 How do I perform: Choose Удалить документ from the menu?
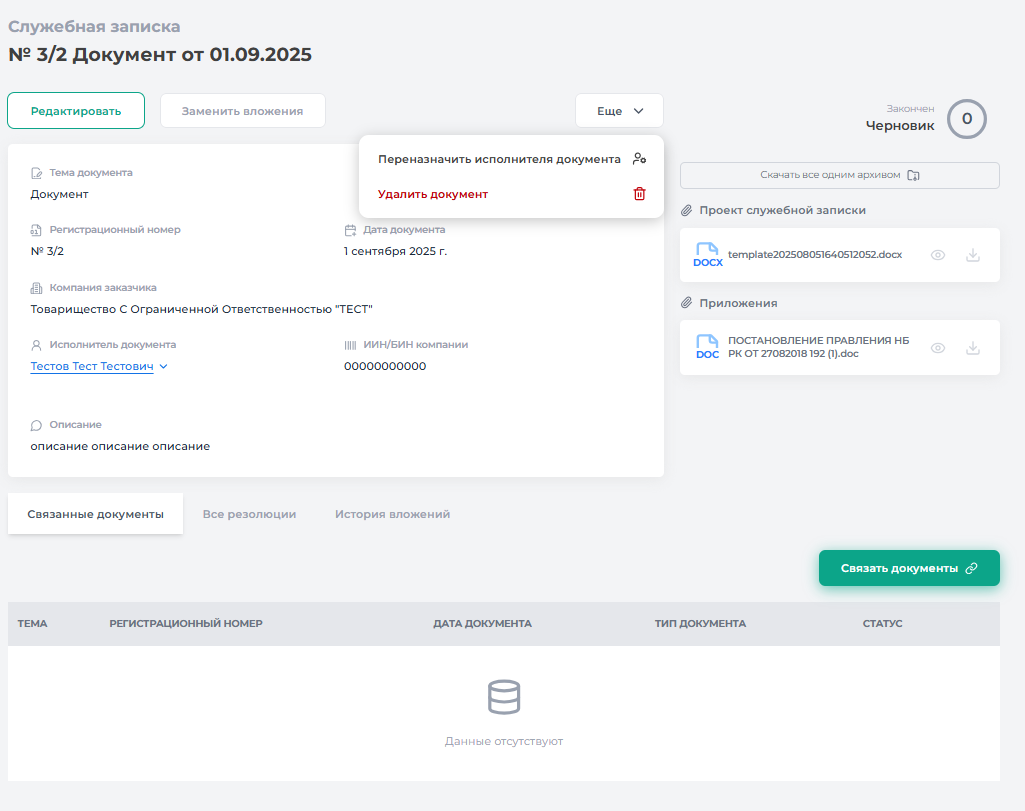coord(433,194)
